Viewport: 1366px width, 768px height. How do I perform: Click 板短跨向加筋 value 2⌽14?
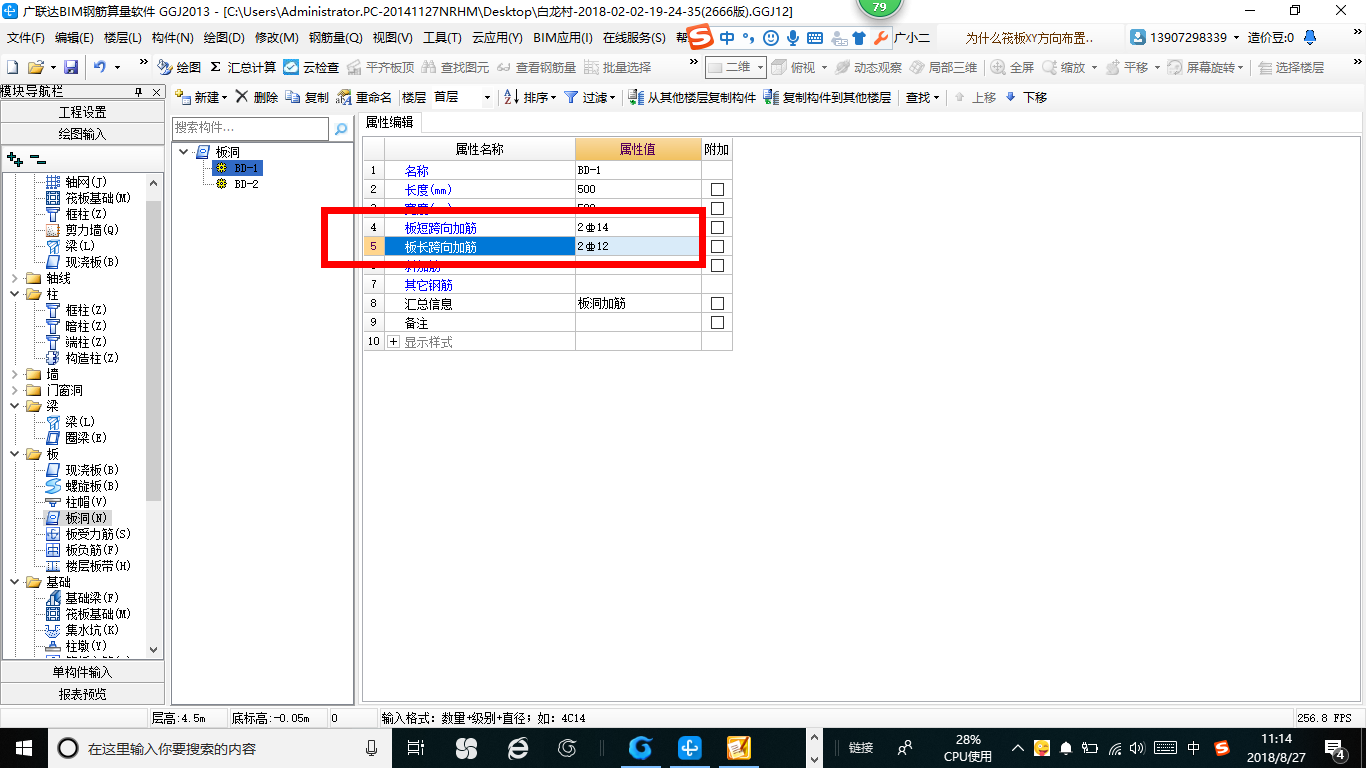tap(638, 227)
